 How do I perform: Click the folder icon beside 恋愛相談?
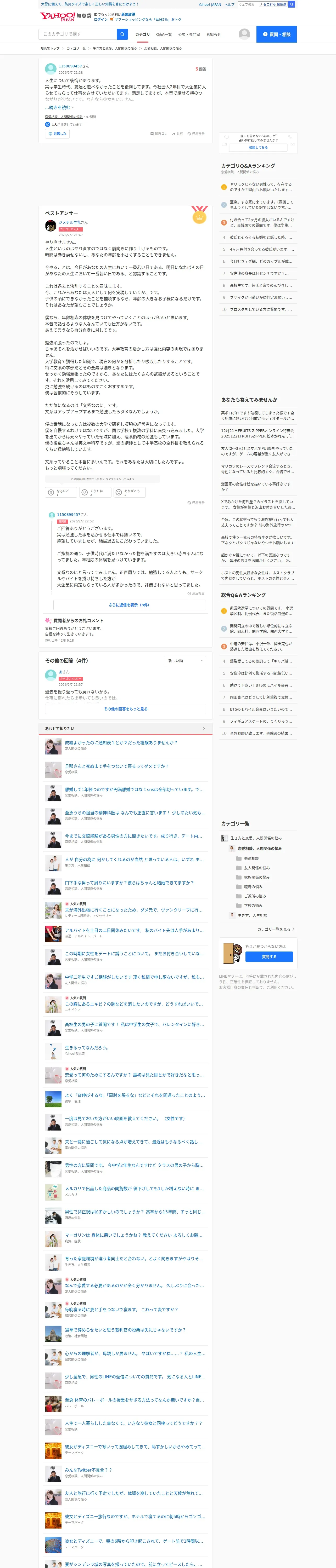239,858
